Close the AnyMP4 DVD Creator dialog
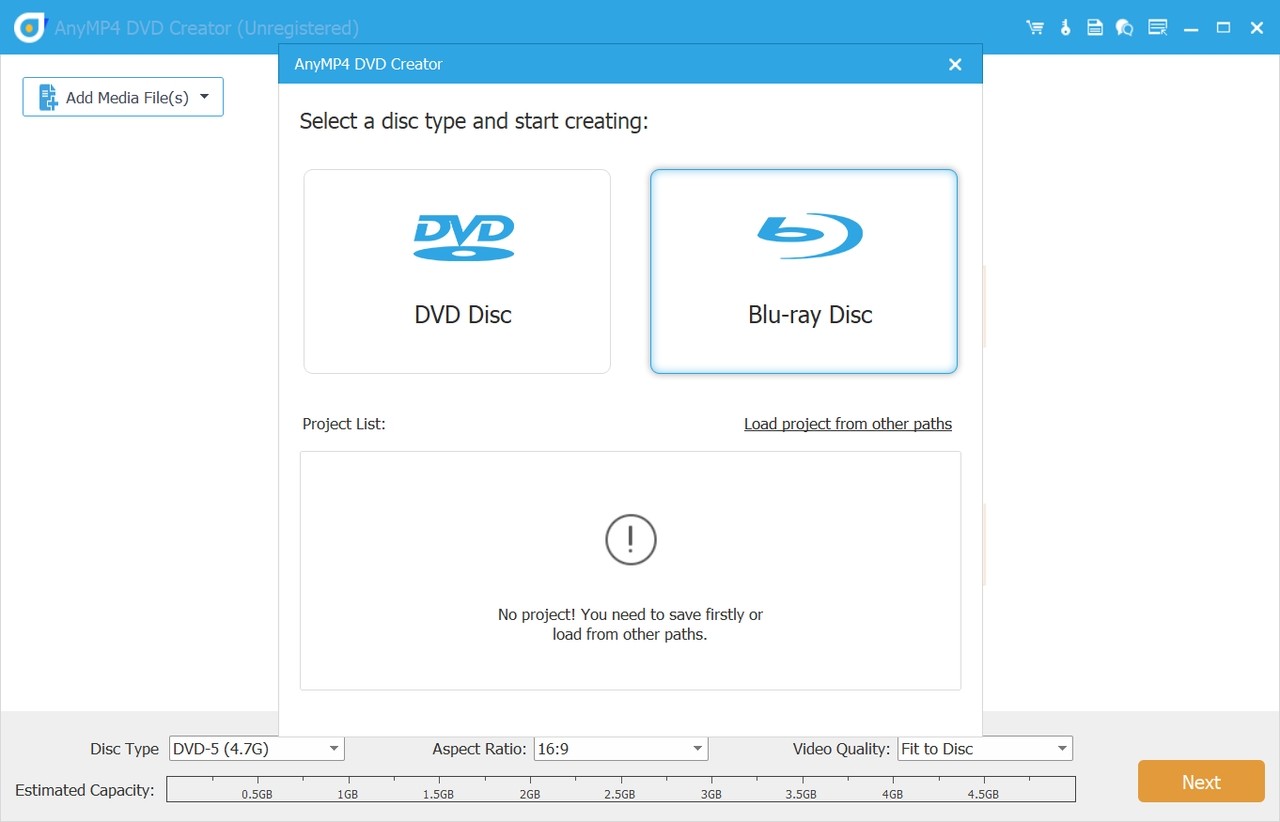Image resolution: width=1280 pixels, height=822 pixels. [x=955, y=64]
